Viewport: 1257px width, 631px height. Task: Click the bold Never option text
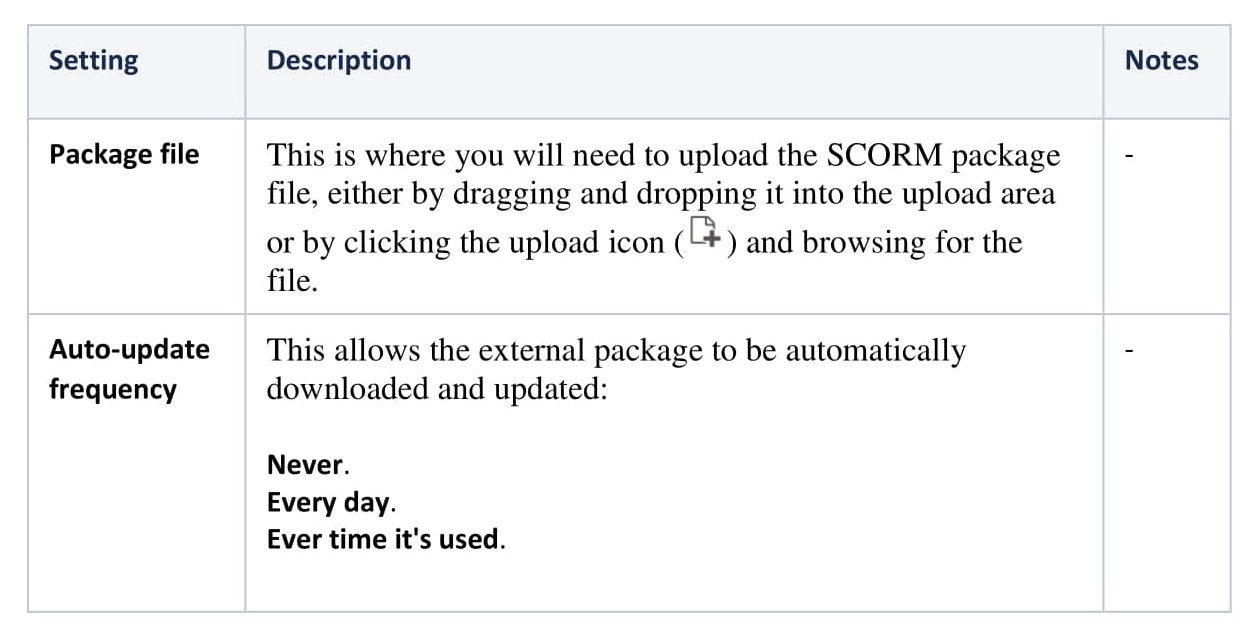pyautogui.click(x=305, y=465)
